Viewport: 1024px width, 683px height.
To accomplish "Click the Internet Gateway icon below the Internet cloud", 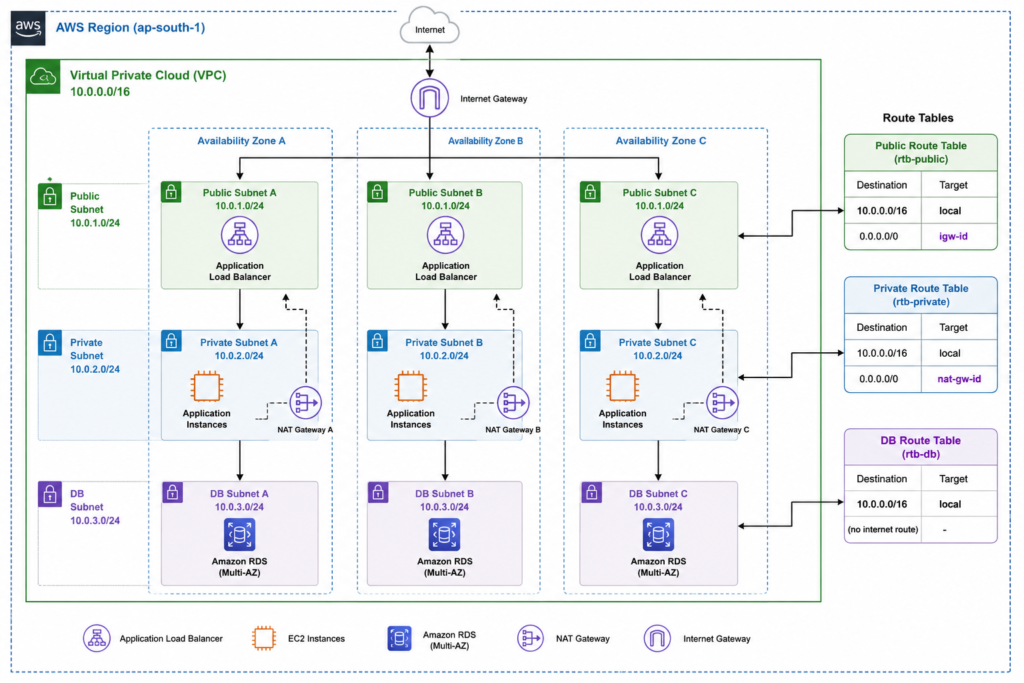I will [430, 98].
